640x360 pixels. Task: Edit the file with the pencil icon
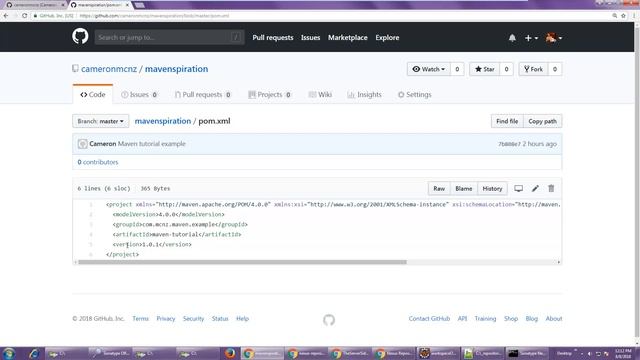pyautogui.click(x=535, y=189)
